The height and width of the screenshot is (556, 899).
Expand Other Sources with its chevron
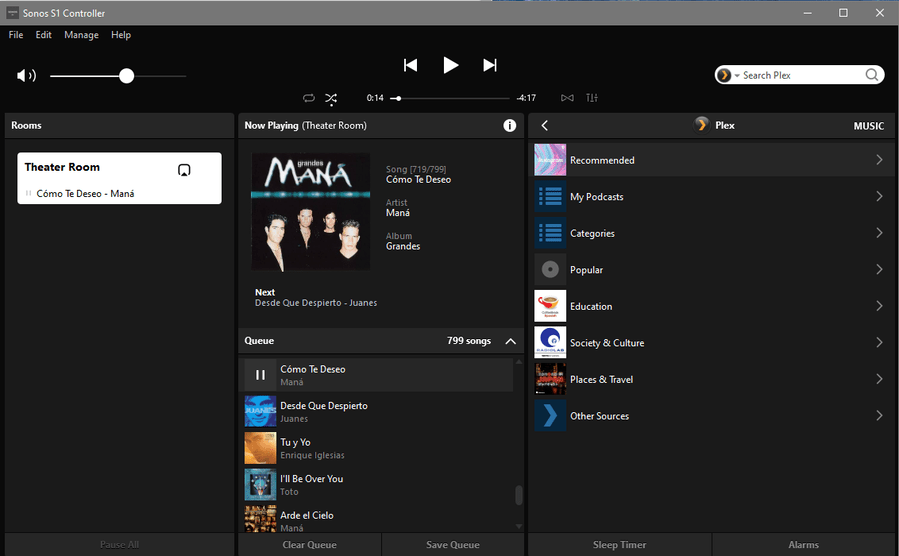pos(879,416)
